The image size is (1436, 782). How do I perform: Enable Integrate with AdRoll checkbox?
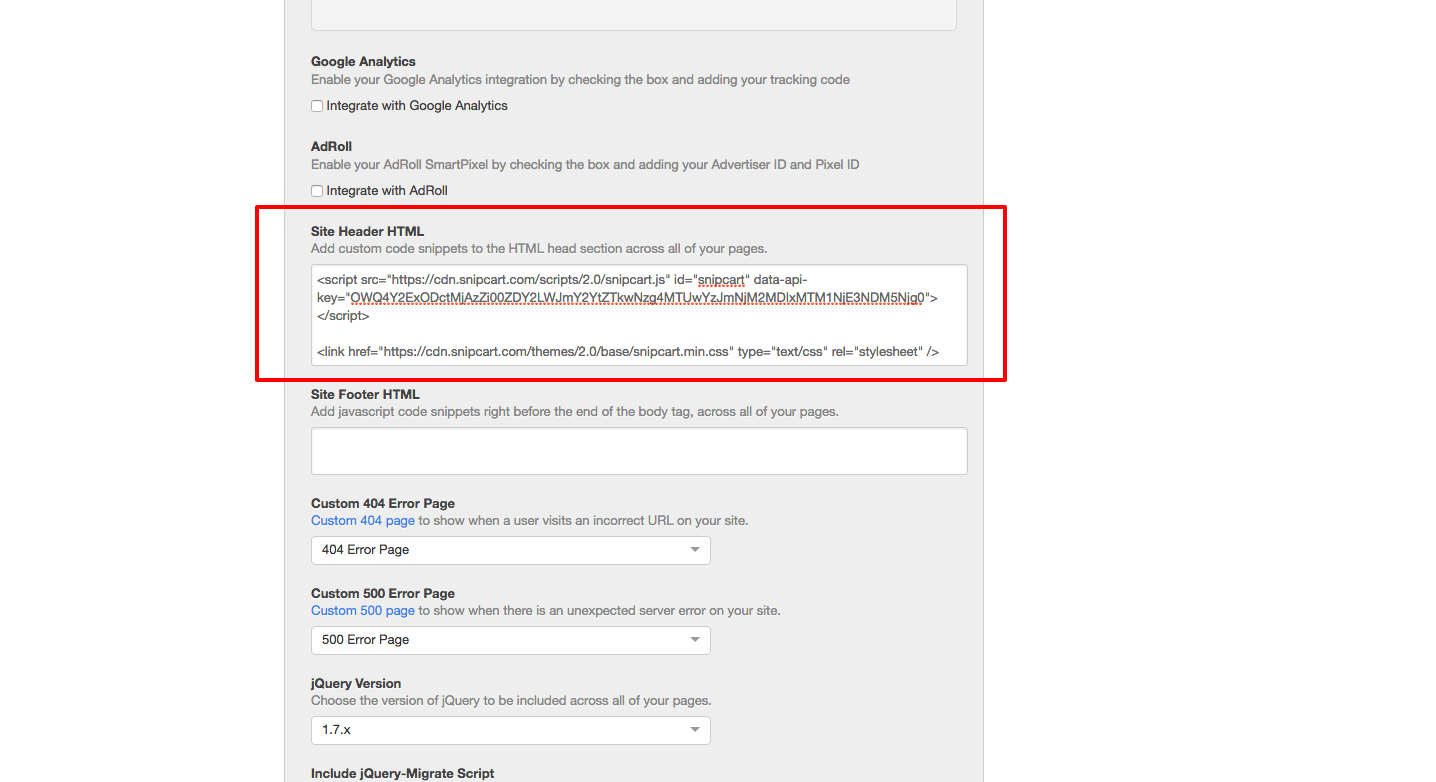coord(317,191)
